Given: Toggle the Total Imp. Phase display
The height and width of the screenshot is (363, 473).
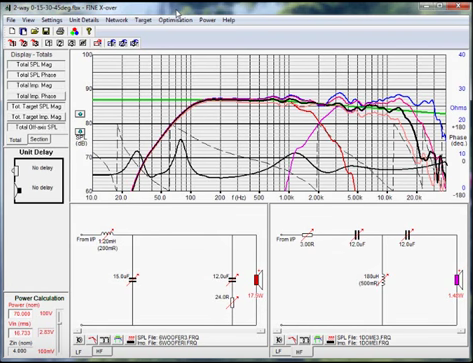Looking at the screenshot, I should pyautogui.click(x=36, y=96).
